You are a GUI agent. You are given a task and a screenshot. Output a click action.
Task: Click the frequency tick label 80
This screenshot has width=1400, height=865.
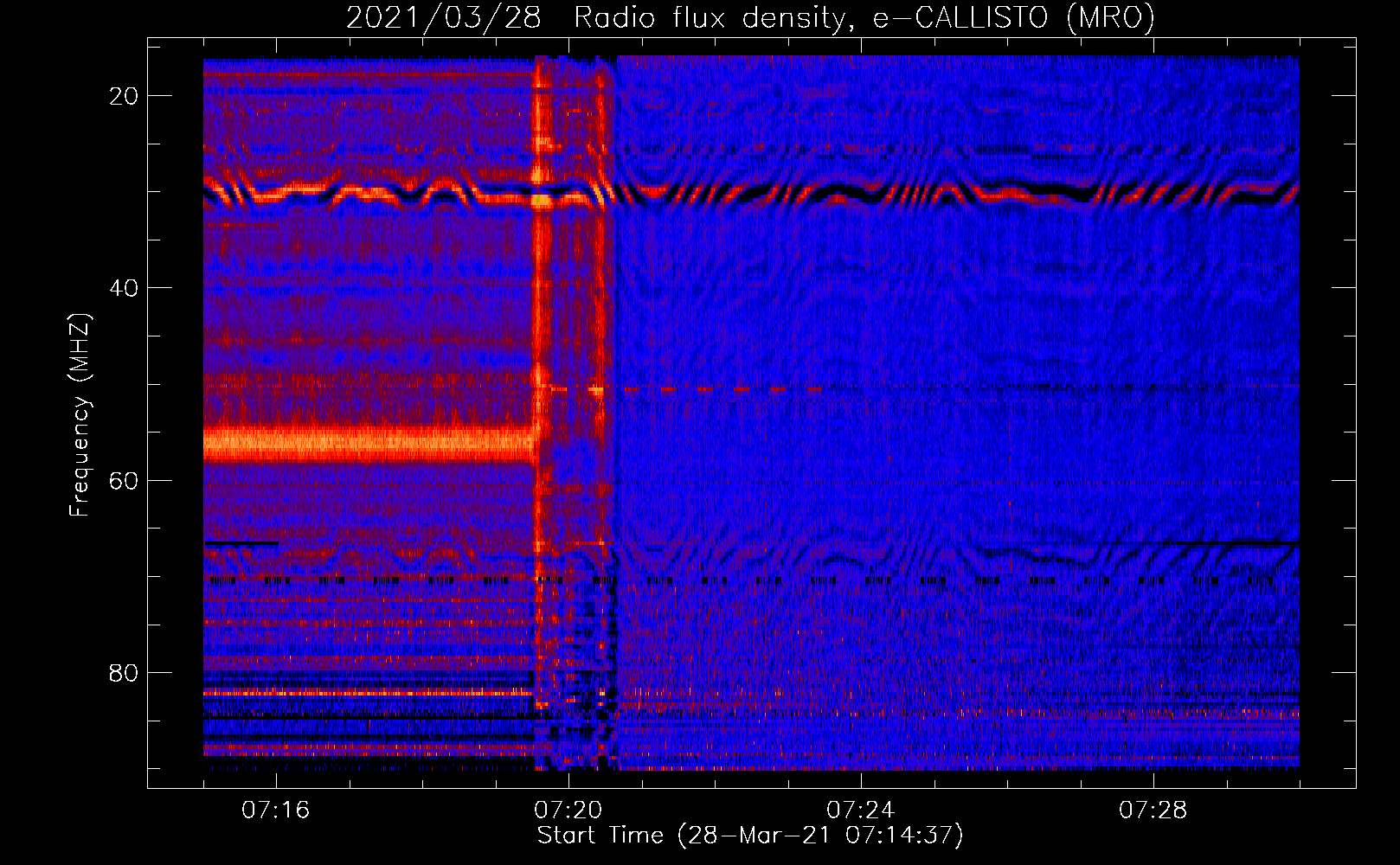[x=124, y=672]
